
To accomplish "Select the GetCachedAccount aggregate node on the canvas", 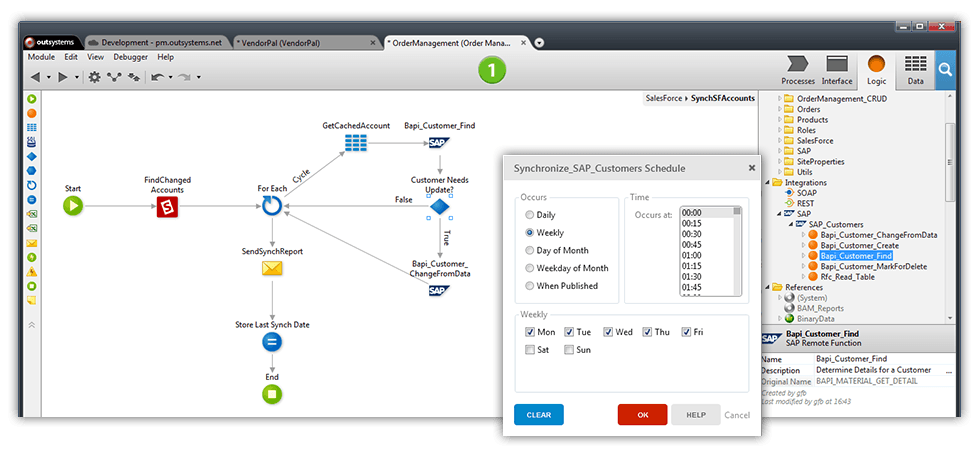I will pos(356,143).
